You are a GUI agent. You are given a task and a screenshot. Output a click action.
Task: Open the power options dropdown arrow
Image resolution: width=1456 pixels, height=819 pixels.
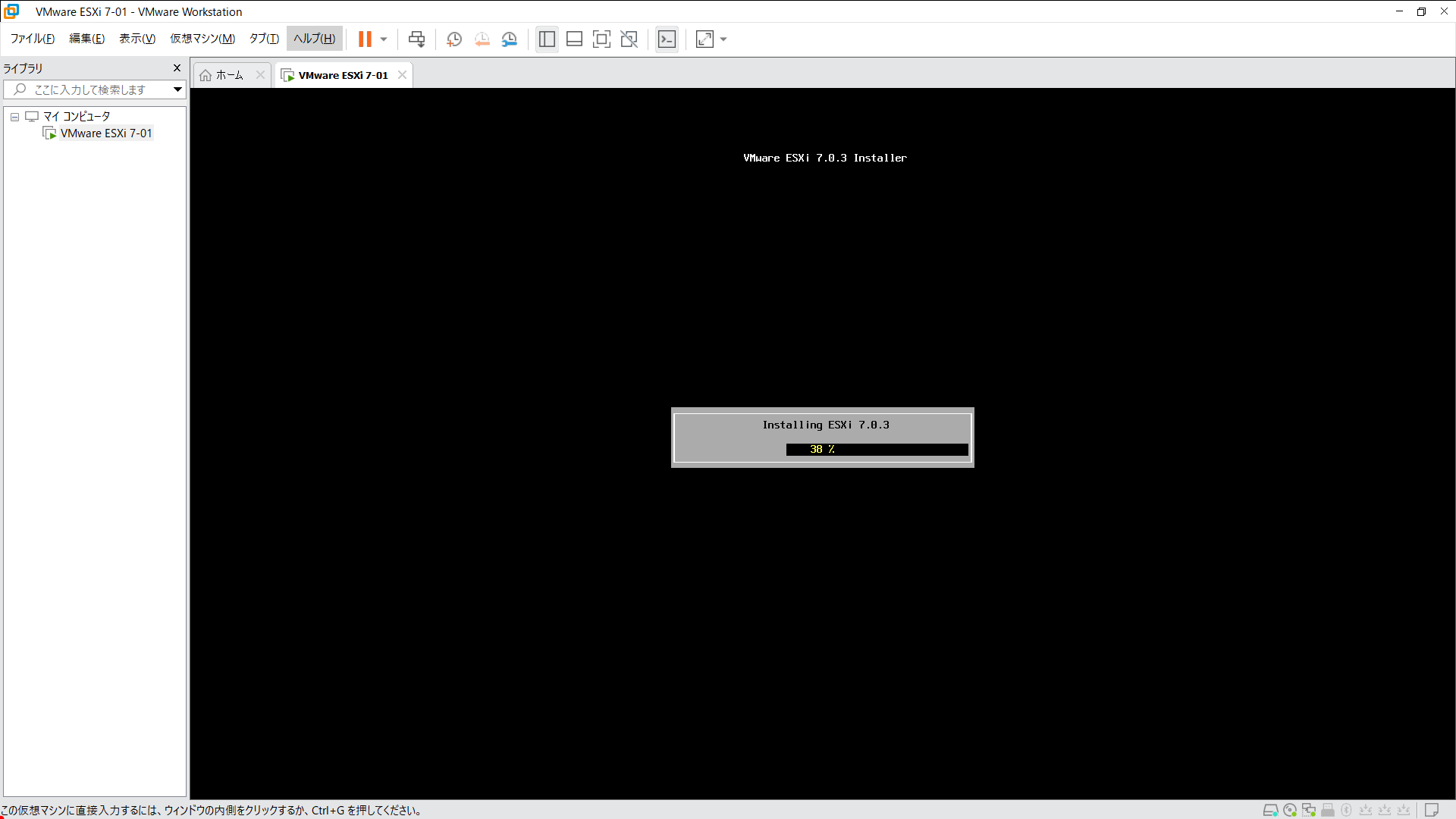coord(384,39)
